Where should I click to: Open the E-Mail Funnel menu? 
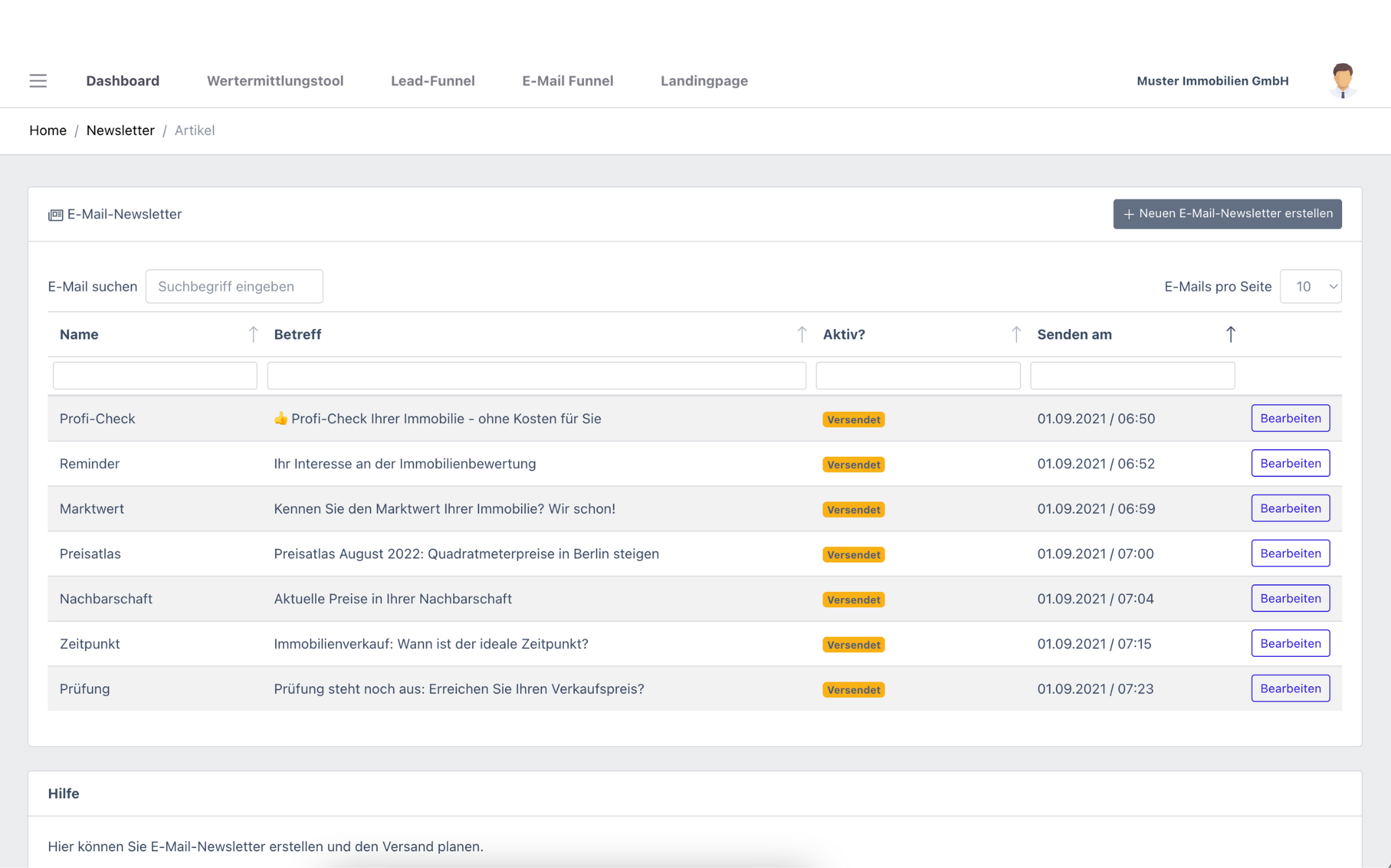click(567, 81)
